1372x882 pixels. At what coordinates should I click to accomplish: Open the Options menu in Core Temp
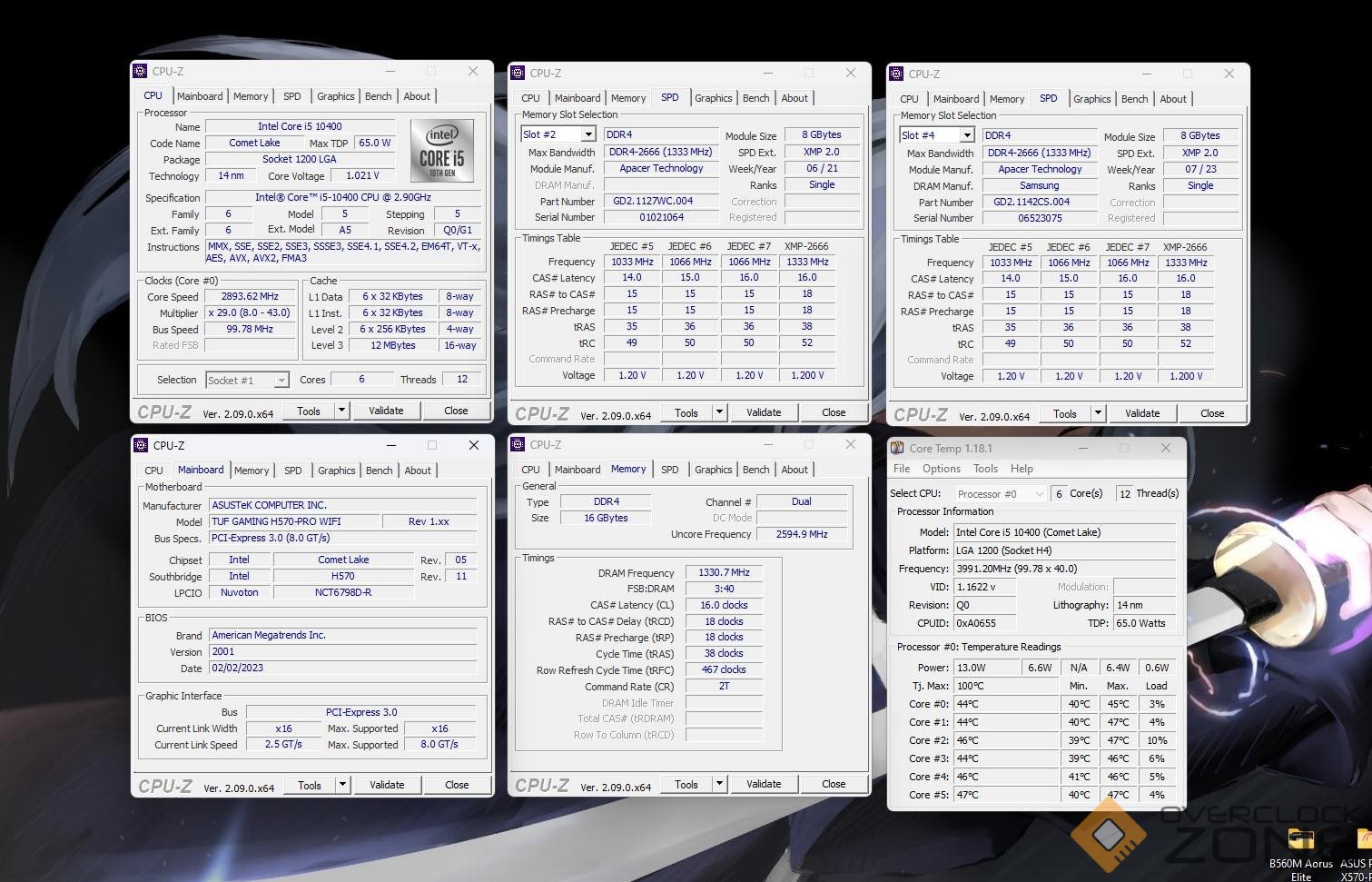coord(942,469)
